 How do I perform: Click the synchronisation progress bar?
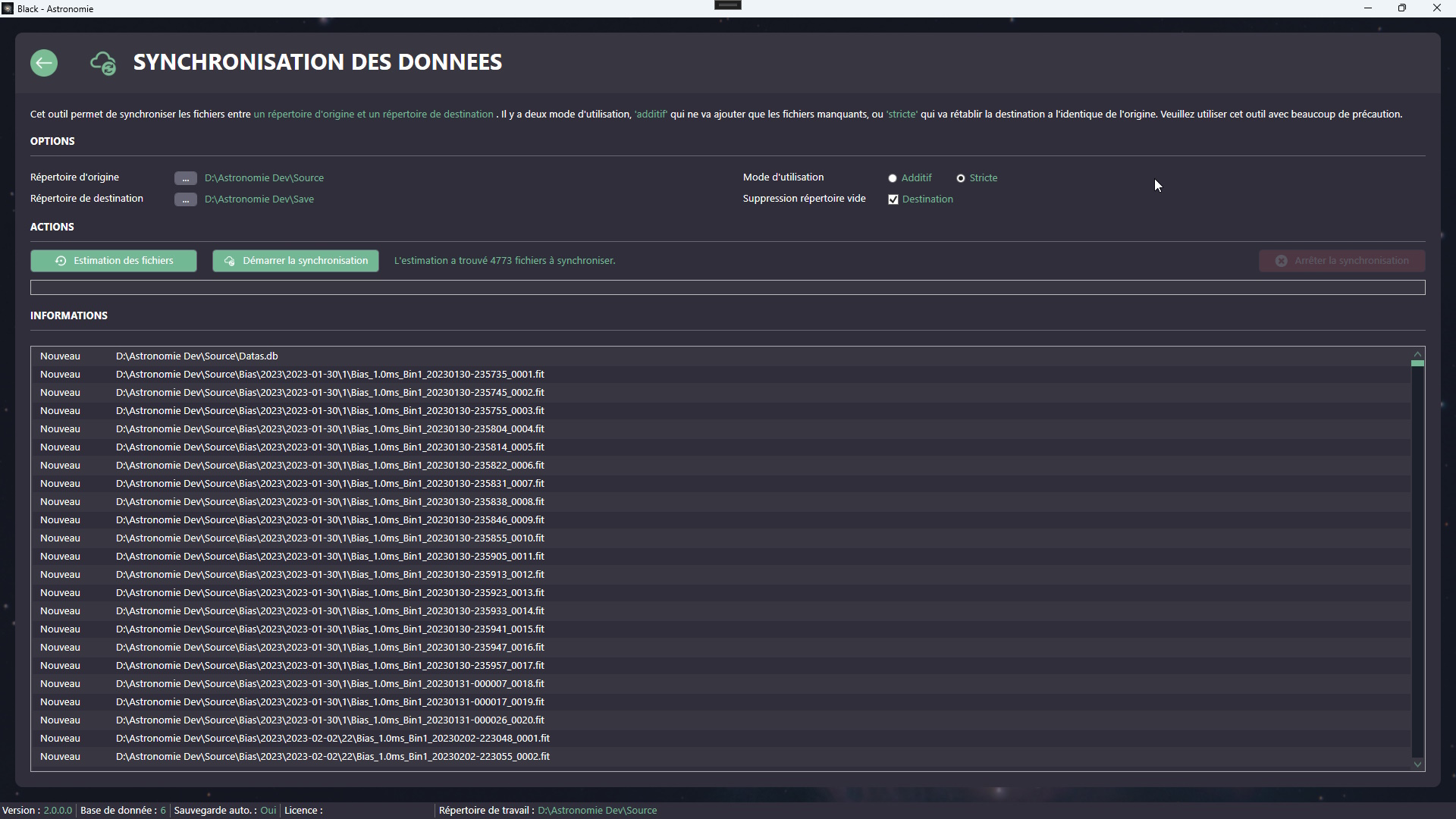[x=727, y=287]
